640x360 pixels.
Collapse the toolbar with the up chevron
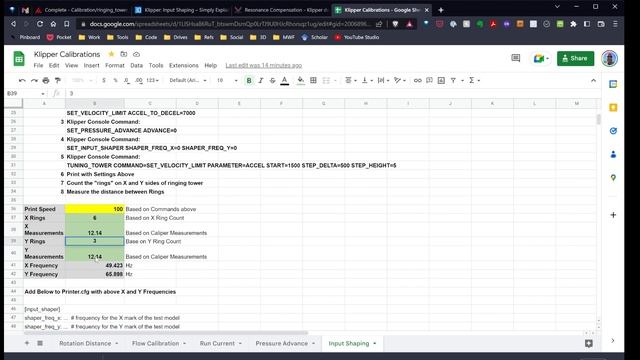(x=593, y=80)
